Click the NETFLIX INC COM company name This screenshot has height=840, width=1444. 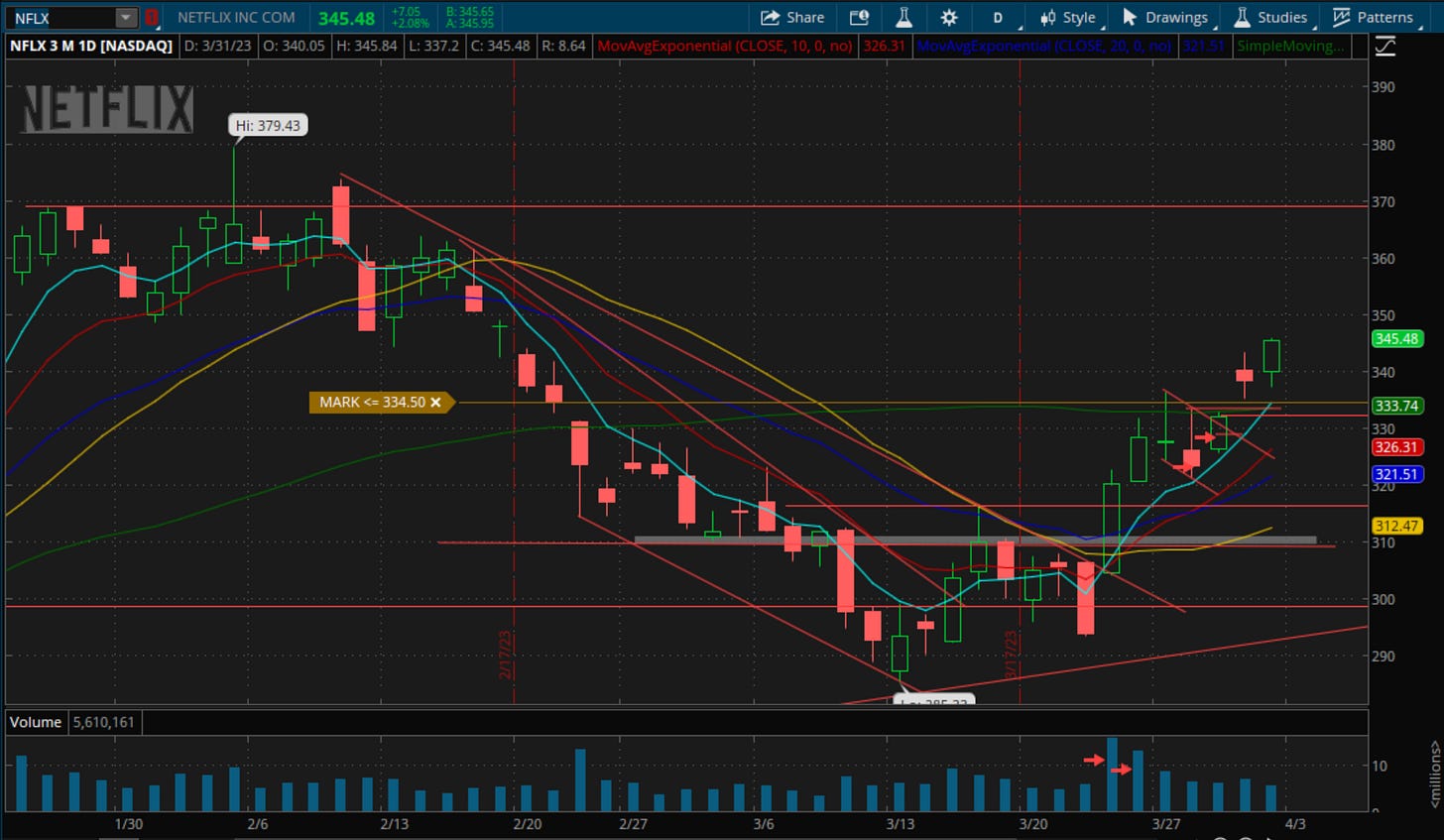point(236,18)
